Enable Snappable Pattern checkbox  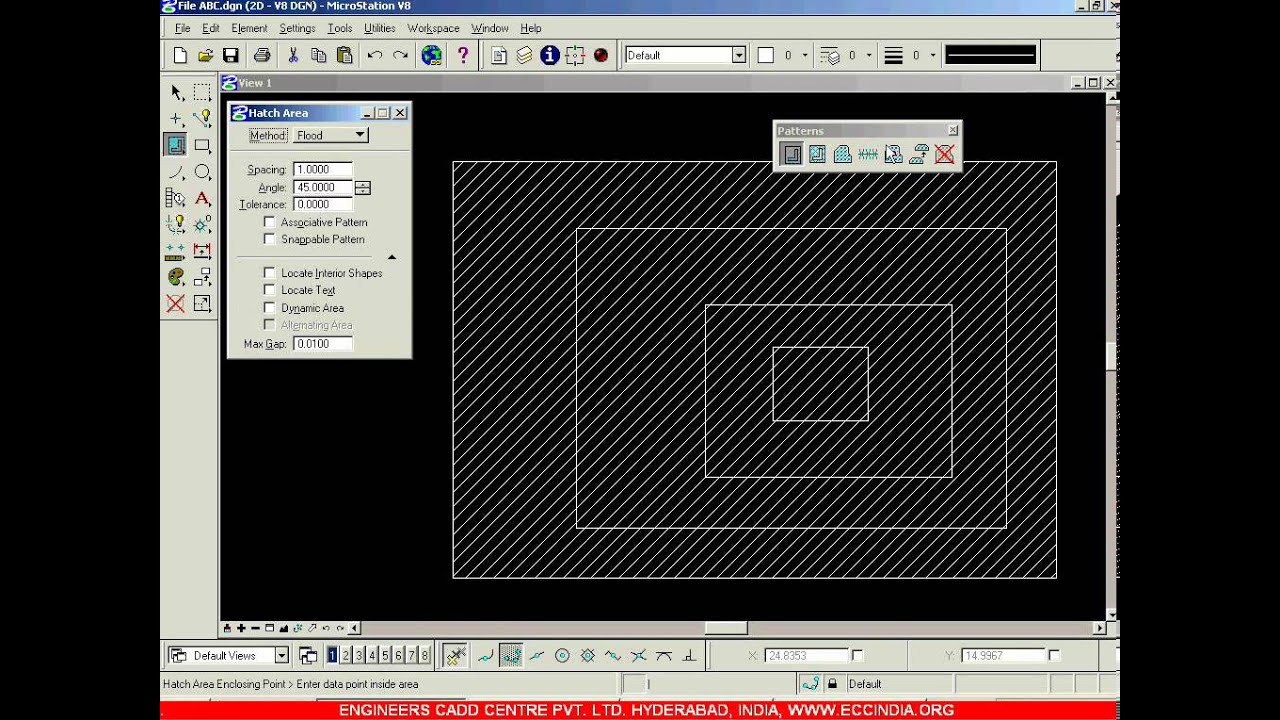[x=269, y=239]
